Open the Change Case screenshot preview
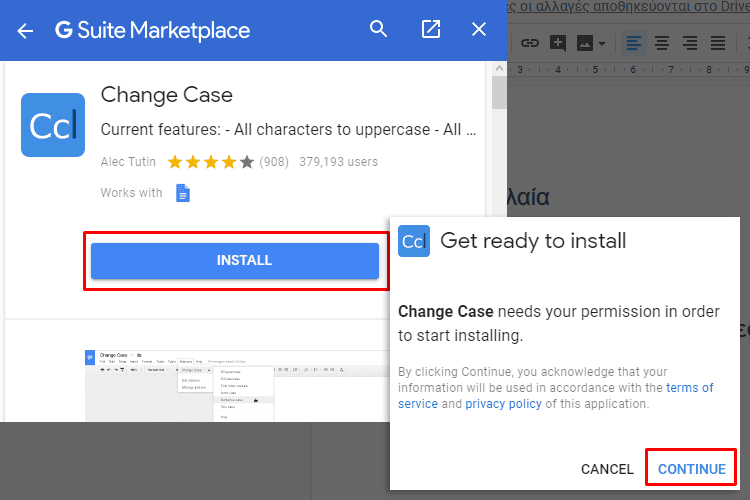 (x=237, y=385)
